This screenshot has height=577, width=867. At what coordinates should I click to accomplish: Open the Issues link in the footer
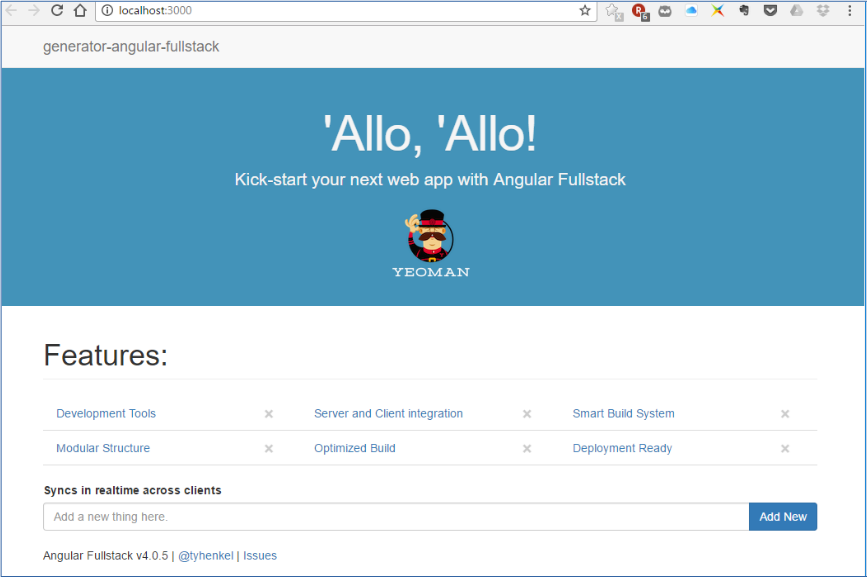[x=260, y=555]
